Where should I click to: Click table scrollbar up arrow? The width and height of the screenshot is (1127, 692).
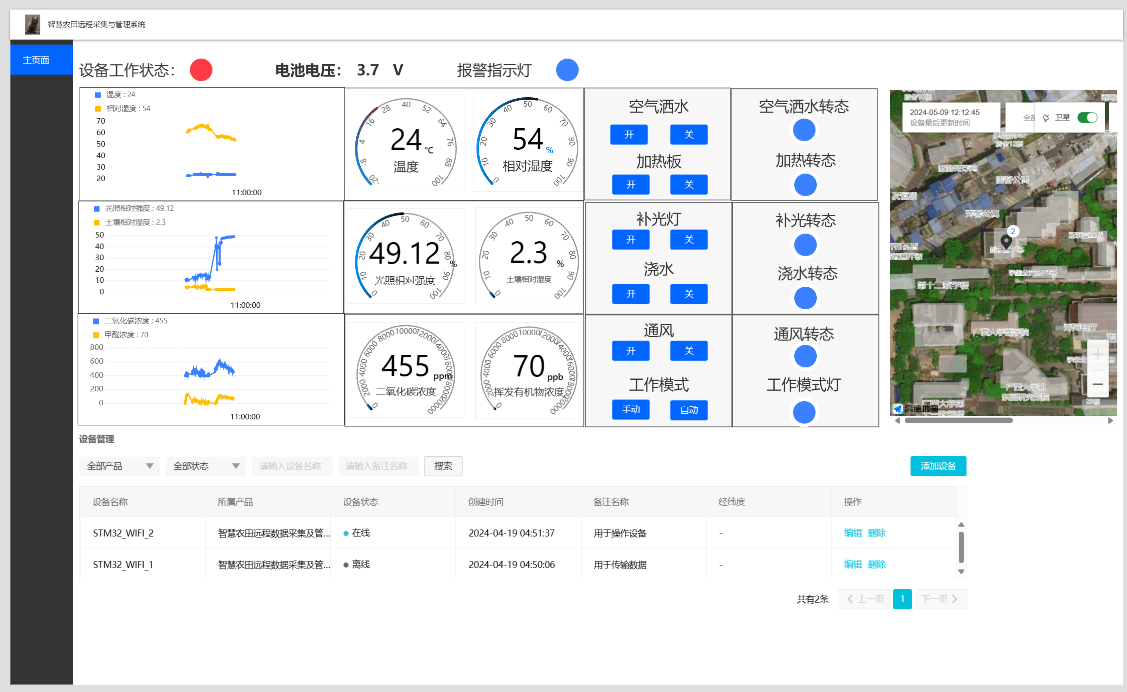pos(961,525)
